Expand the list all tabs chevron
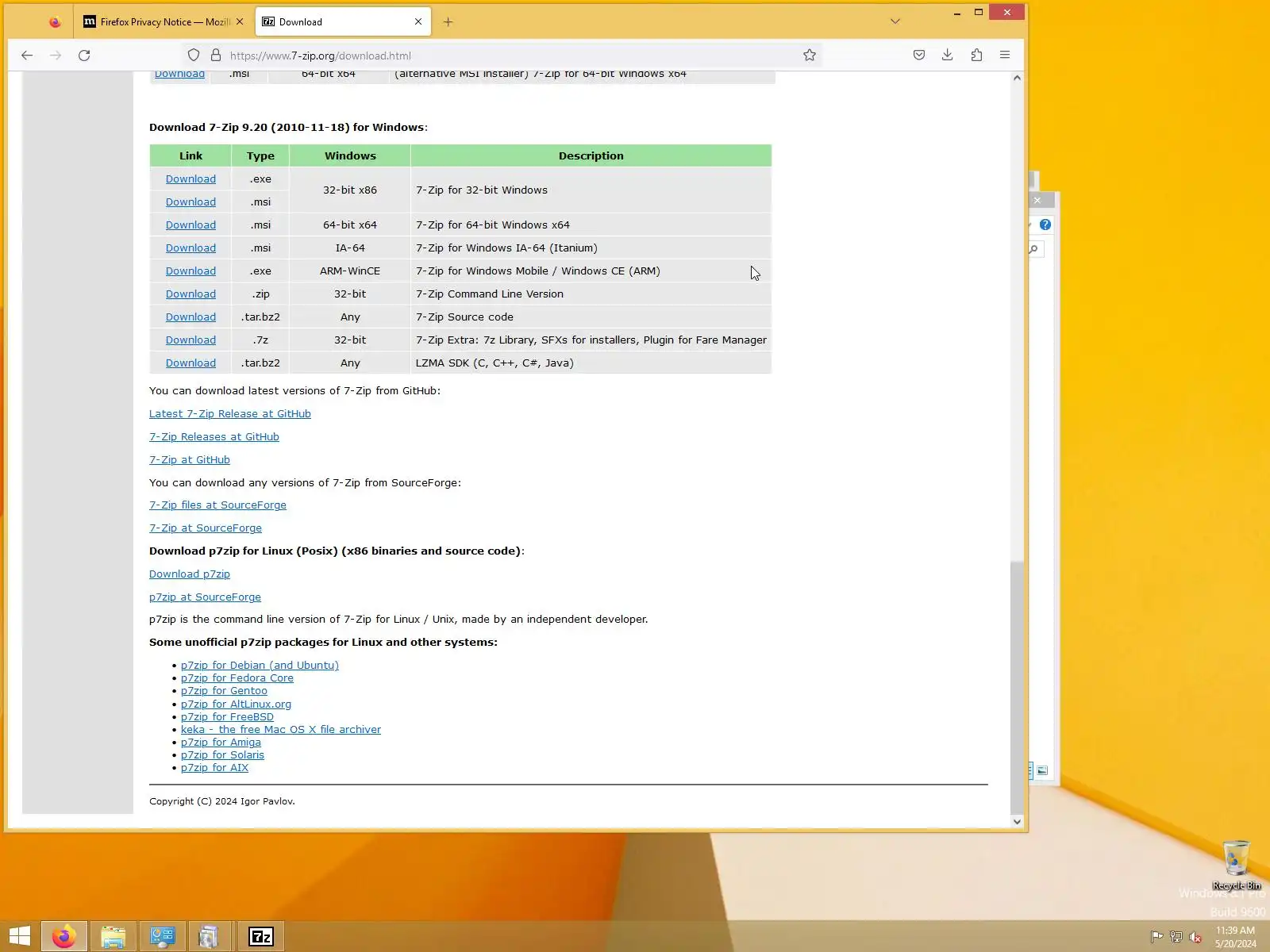The image size is (1270, 952). (895, 22)
